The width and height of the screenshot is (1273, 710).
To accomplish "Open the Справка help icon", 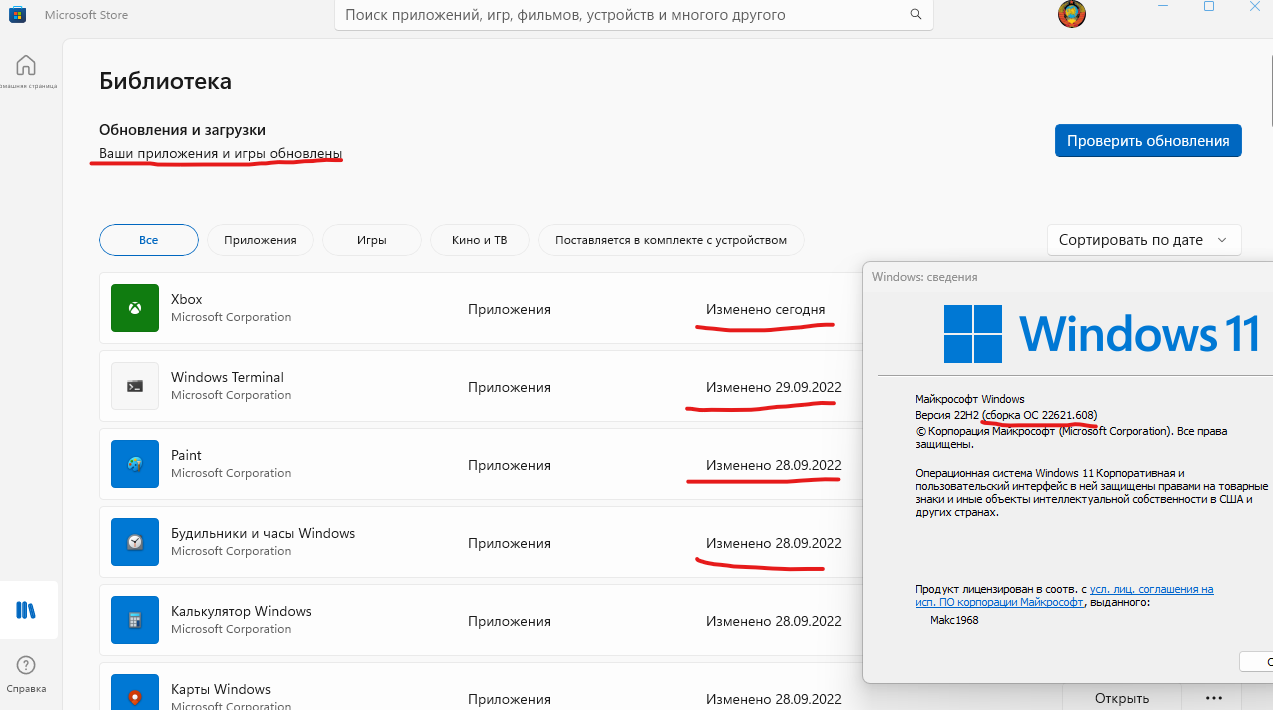I will (26, 666).
